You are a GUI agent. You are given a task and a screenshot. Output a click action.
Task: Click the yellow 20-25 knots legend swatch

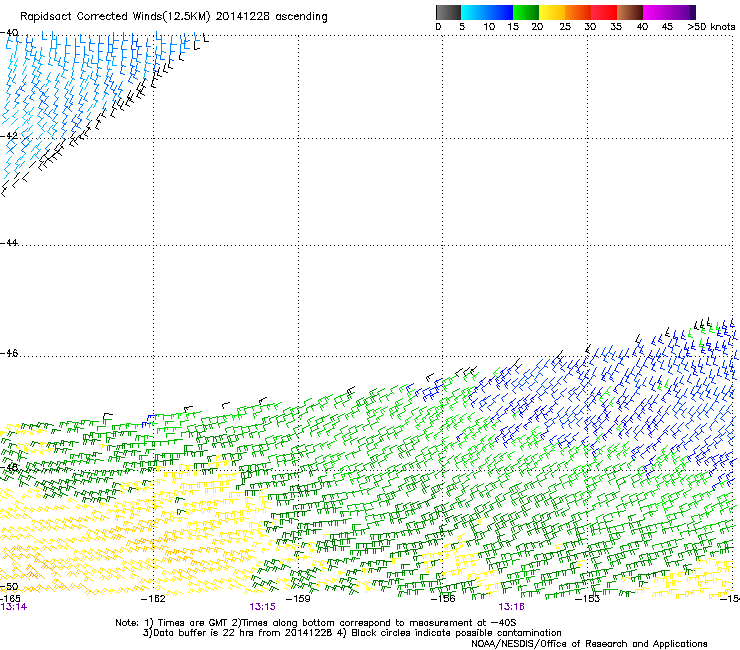click(x=552, y=12)
